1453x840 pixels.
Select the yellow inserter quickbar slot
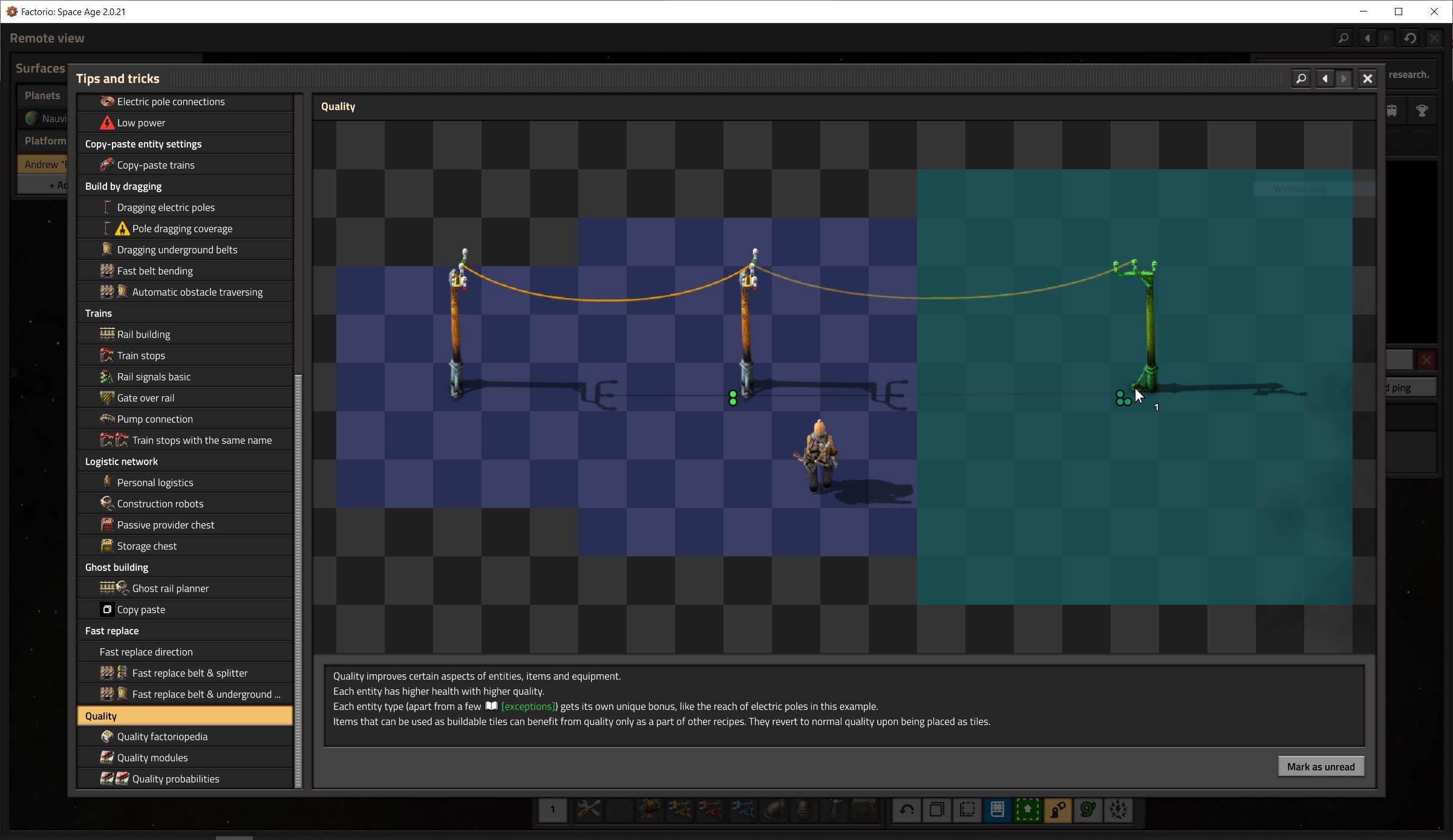pos(681,810)
